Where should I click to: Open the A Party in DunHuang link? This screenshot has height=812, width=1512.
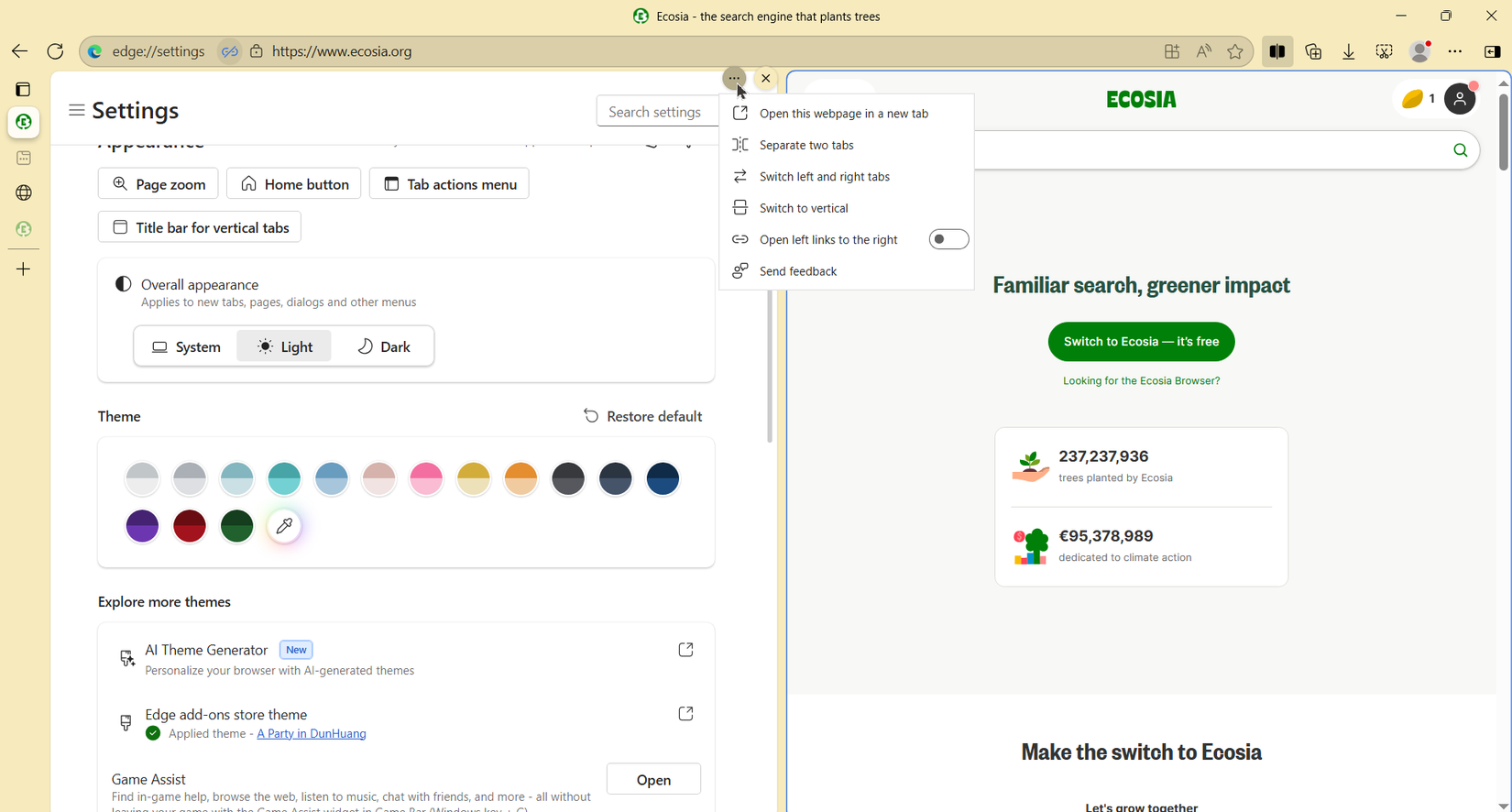tap(312, 734)
